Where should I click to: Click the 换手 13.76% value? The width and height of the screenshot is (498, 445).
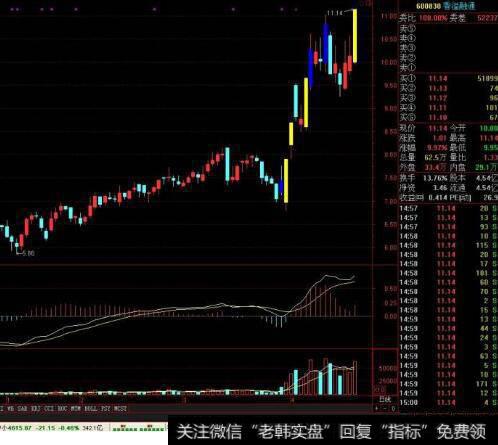(435, 178)
